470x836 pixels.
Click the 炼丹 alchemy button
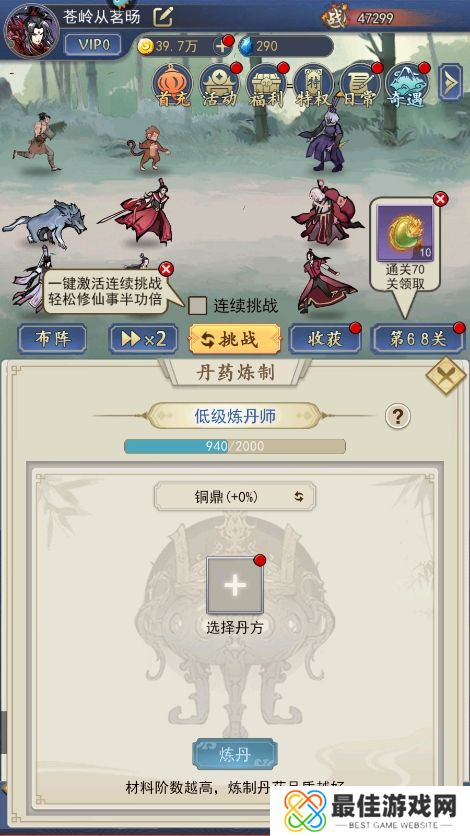click(234, 754)
